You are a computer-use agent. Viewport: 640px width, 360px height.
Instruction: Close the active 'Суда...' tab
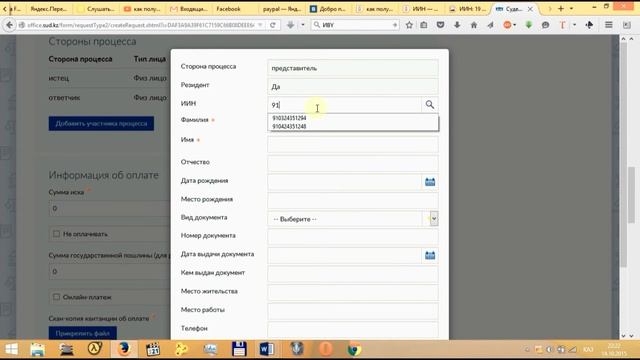[x=530, y=9]
